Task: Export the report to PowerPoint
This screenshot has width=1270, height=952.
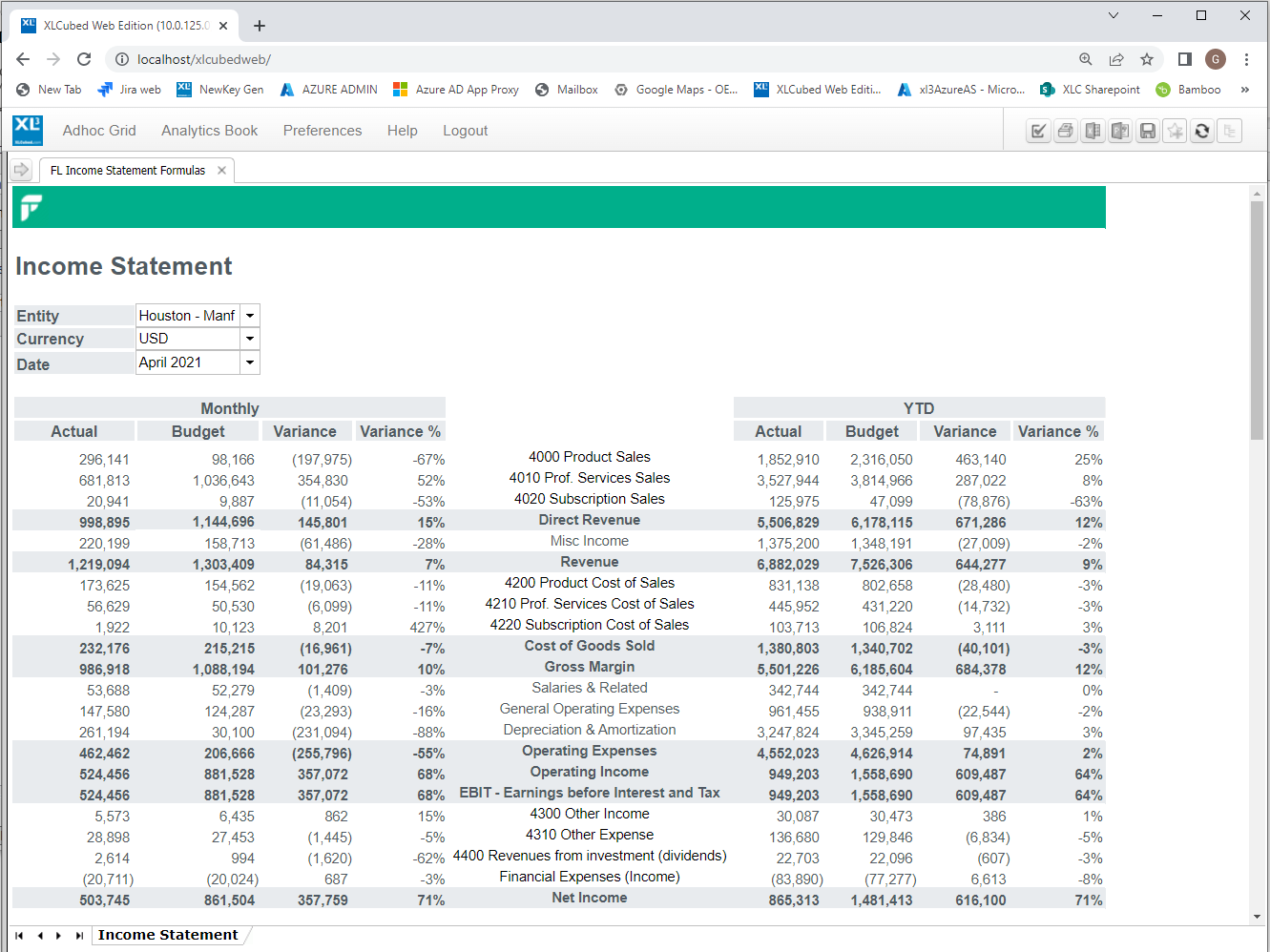Action: click(1120, 131)
